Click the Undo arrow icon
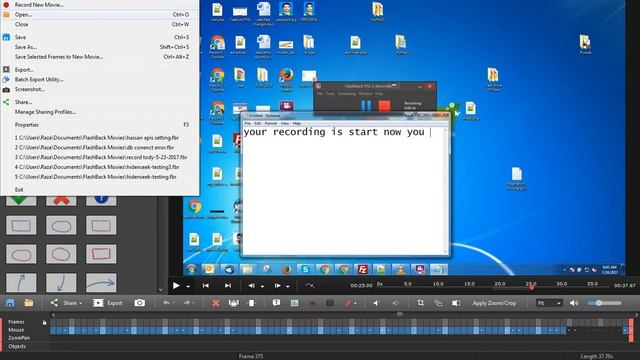The height and width of the screenshot is (360, 640). point(166,303)
